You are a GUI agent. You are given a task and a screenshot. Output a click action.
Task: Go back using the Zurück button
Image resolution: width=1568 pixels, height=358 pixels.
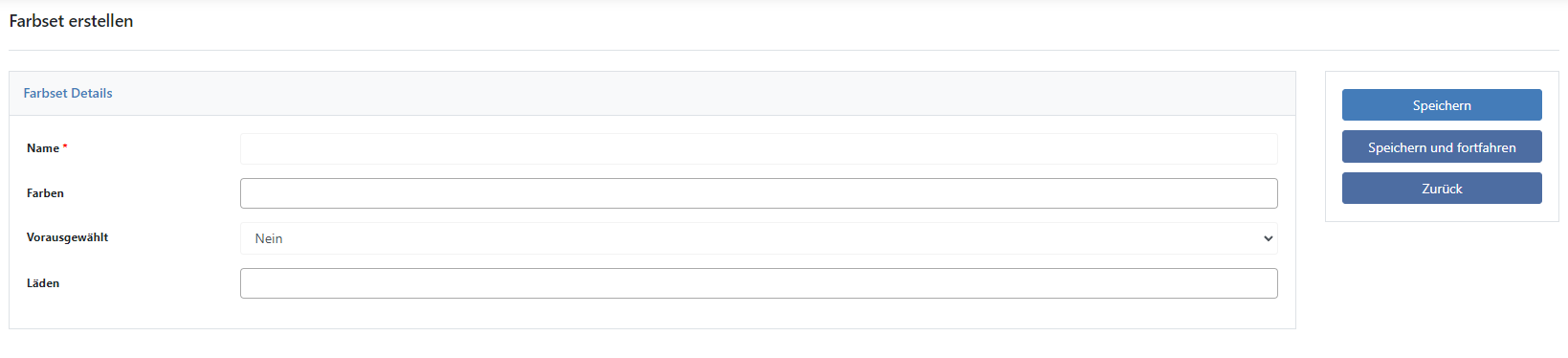click(x=1442, y=189)
